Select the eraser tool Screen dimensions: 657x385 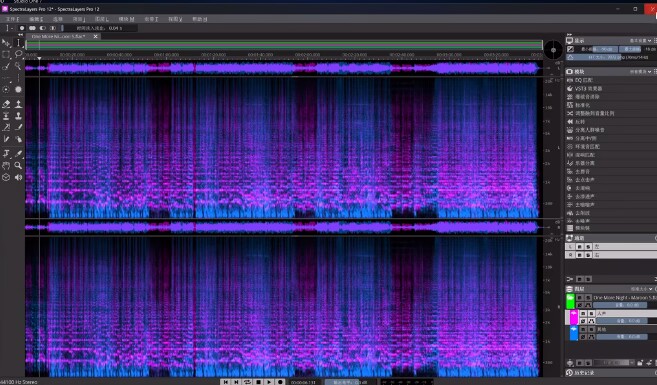click(x=6, y=104)
